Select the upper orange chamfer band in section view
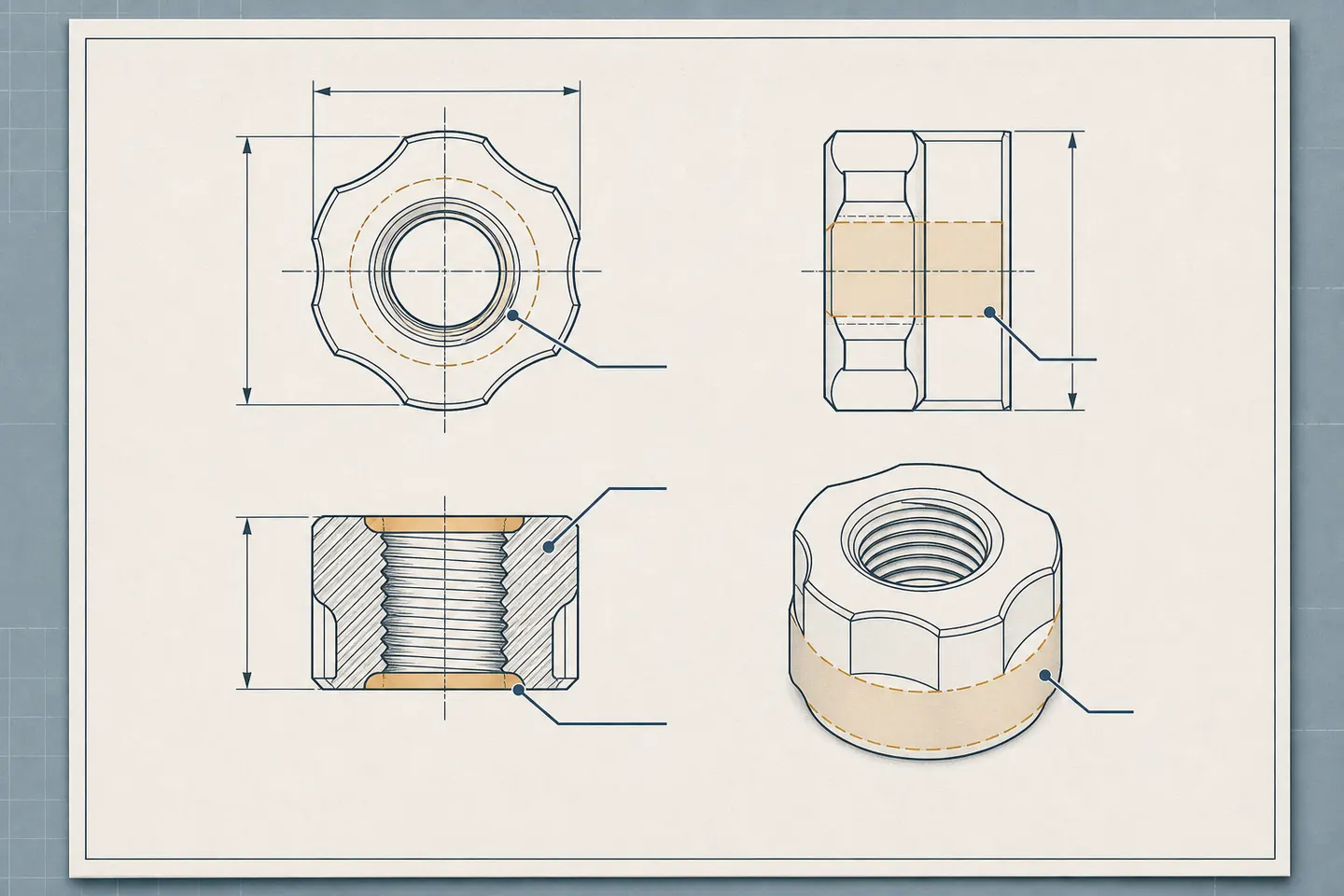Image resolution: width=1344 pixels, height=896 pixels. [444, 523]
